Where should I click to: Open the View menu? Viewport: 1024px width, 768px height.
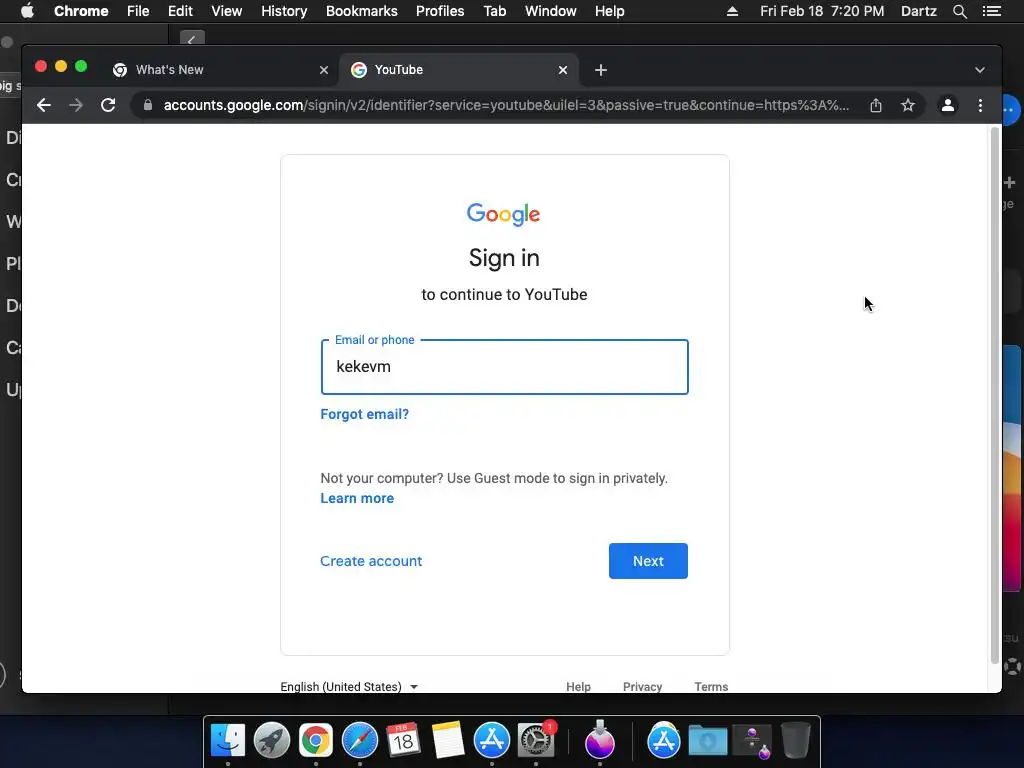tap(227, 11)
